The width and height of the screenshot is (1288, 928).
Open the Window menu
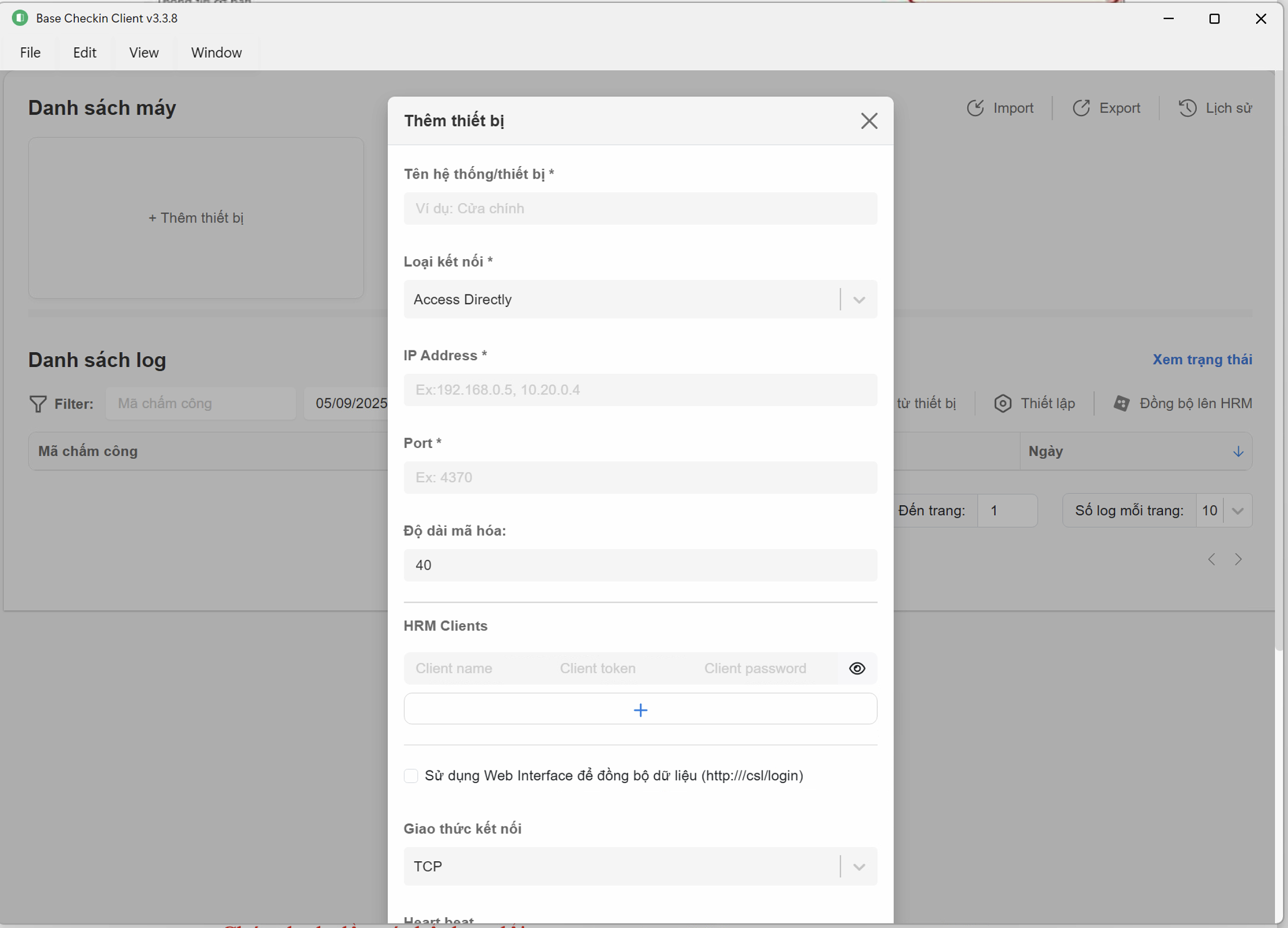pyautogui.click(x=216, y=53)
